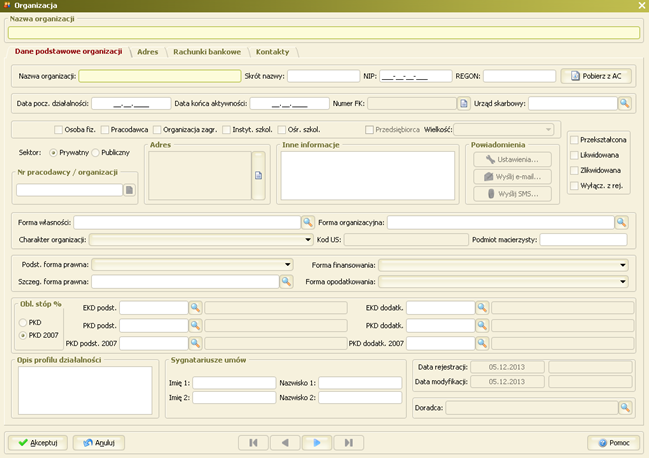Go to last record

(349, 443)
